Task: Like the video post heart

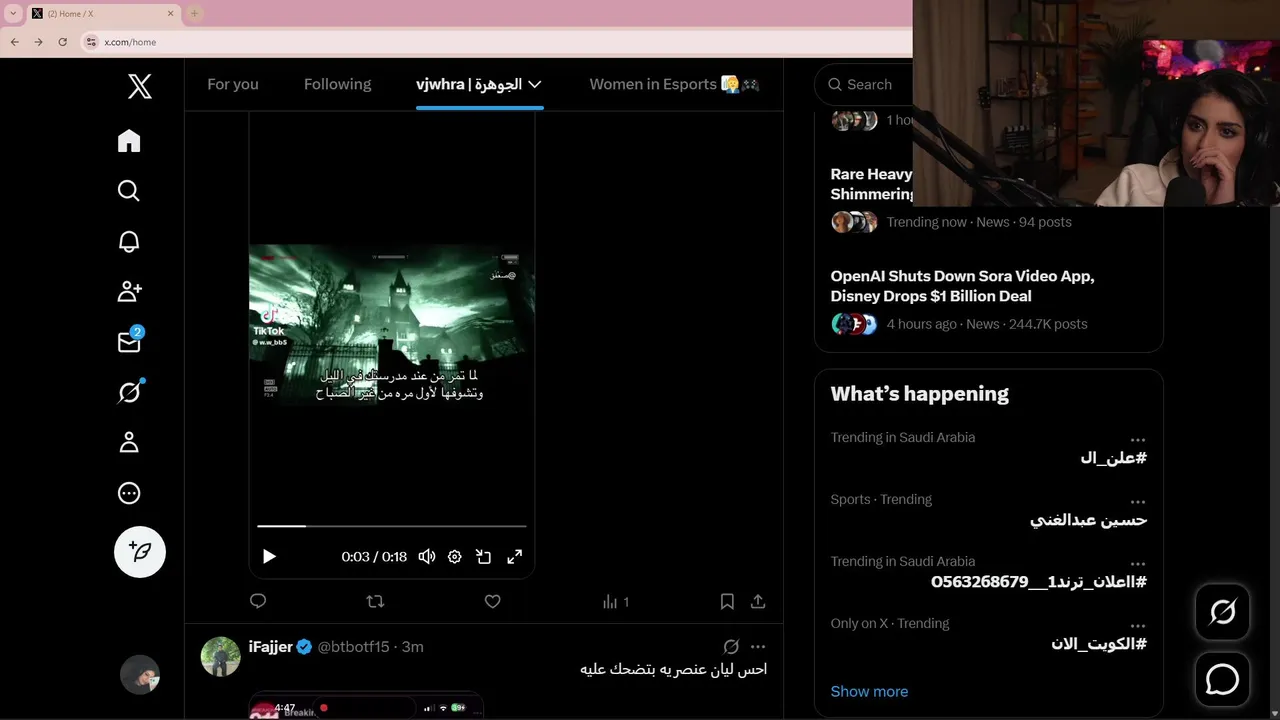Action: point(492,601)
